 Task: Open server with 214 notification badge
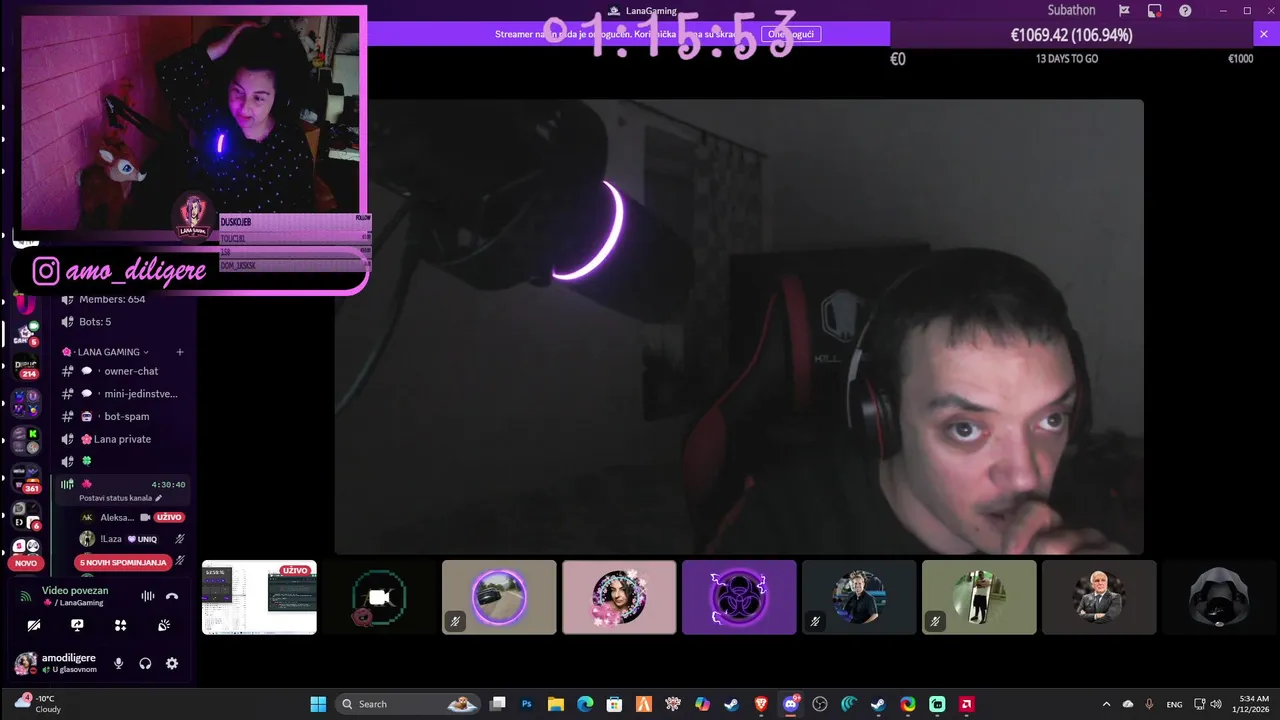[26, 367]
